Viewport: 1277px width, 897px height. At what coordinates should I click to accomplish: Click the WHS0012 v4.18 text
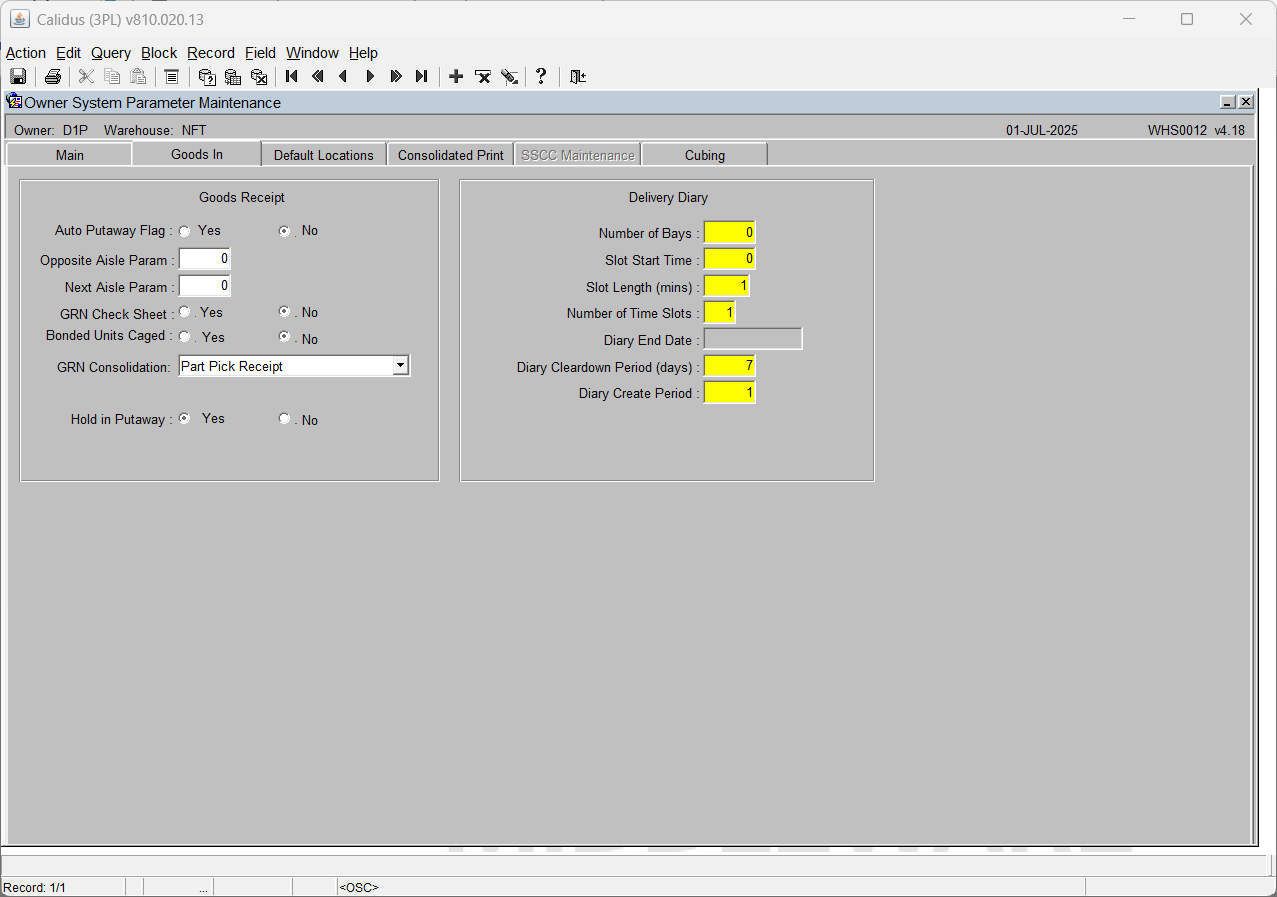pos(1197,130)
